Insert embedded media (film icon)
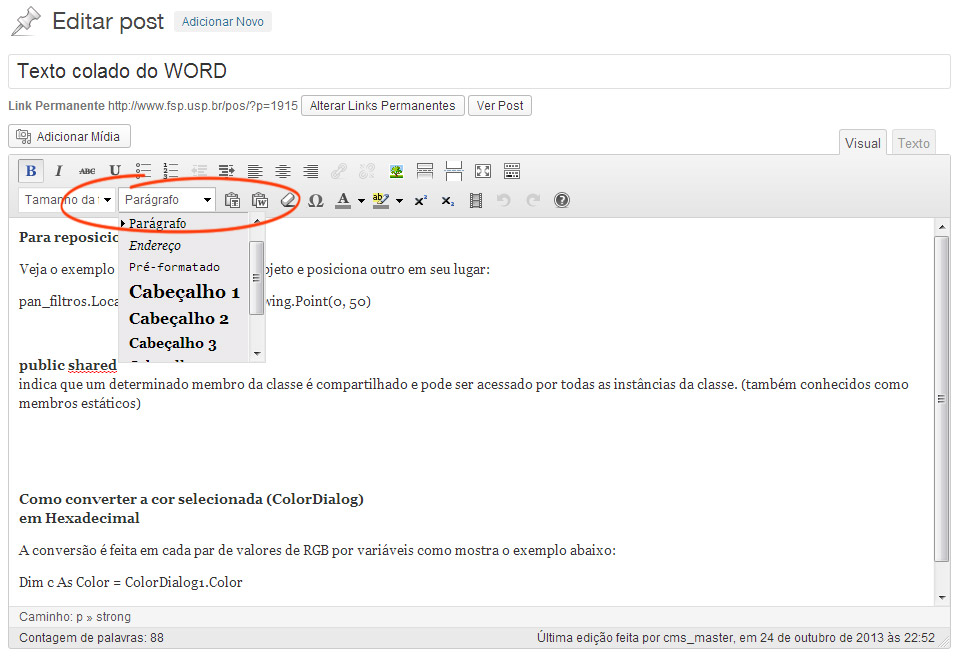Image resolution: width=964 pixels, height=667 pixels. click(x=476, y=200)
